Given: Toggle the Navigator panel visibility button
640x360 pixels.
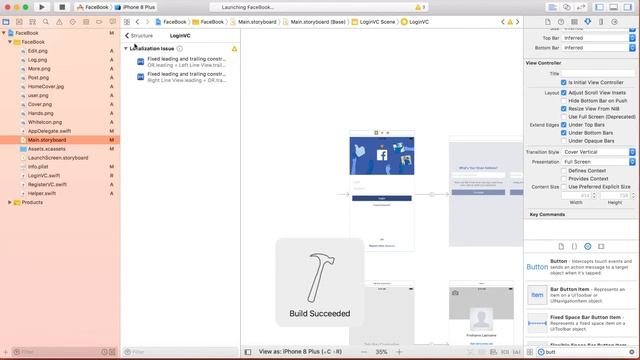Looking at the screenshot, I should click(599, 7).
